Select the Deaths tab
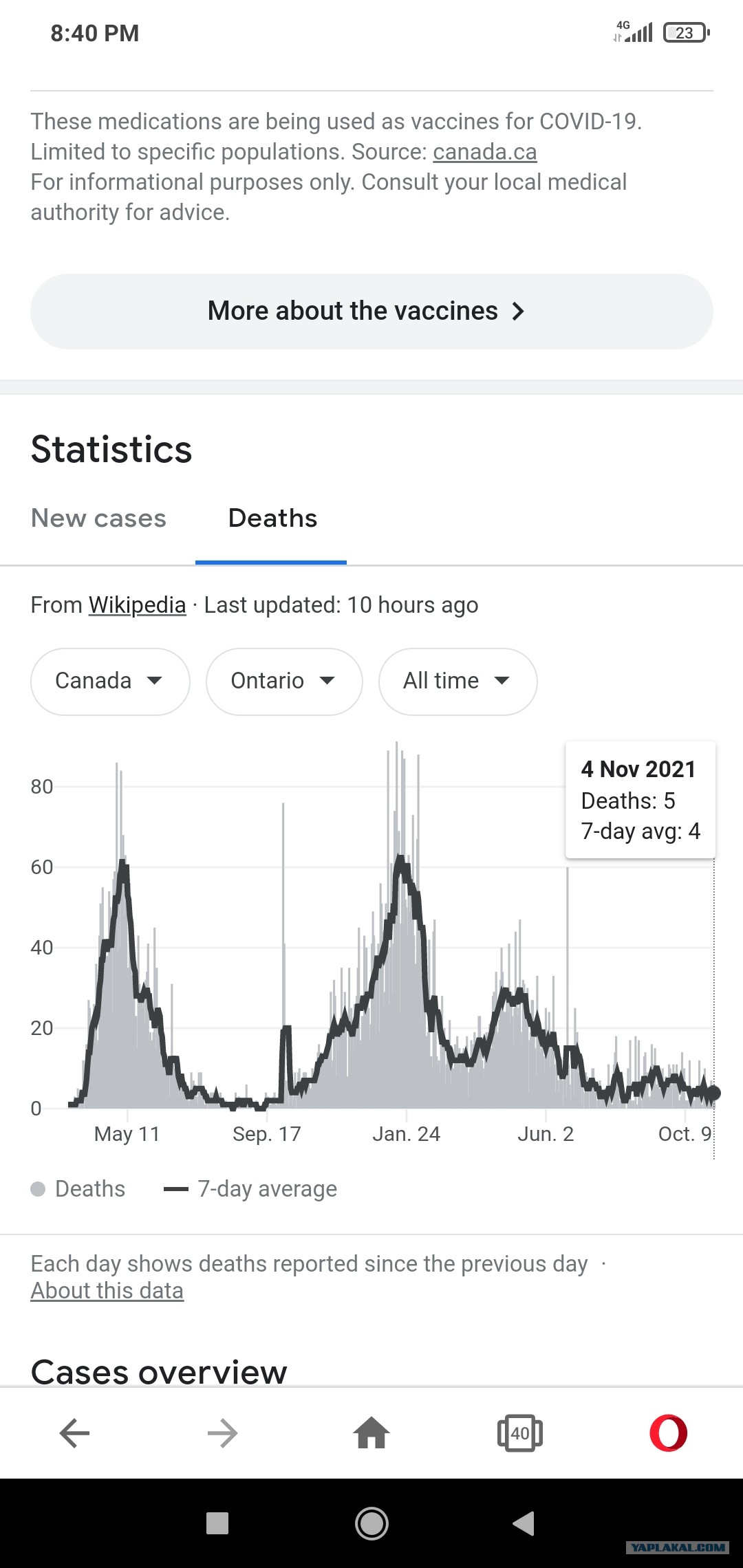743x1568 pixels. pyautogui.click(x=272, y=518)
